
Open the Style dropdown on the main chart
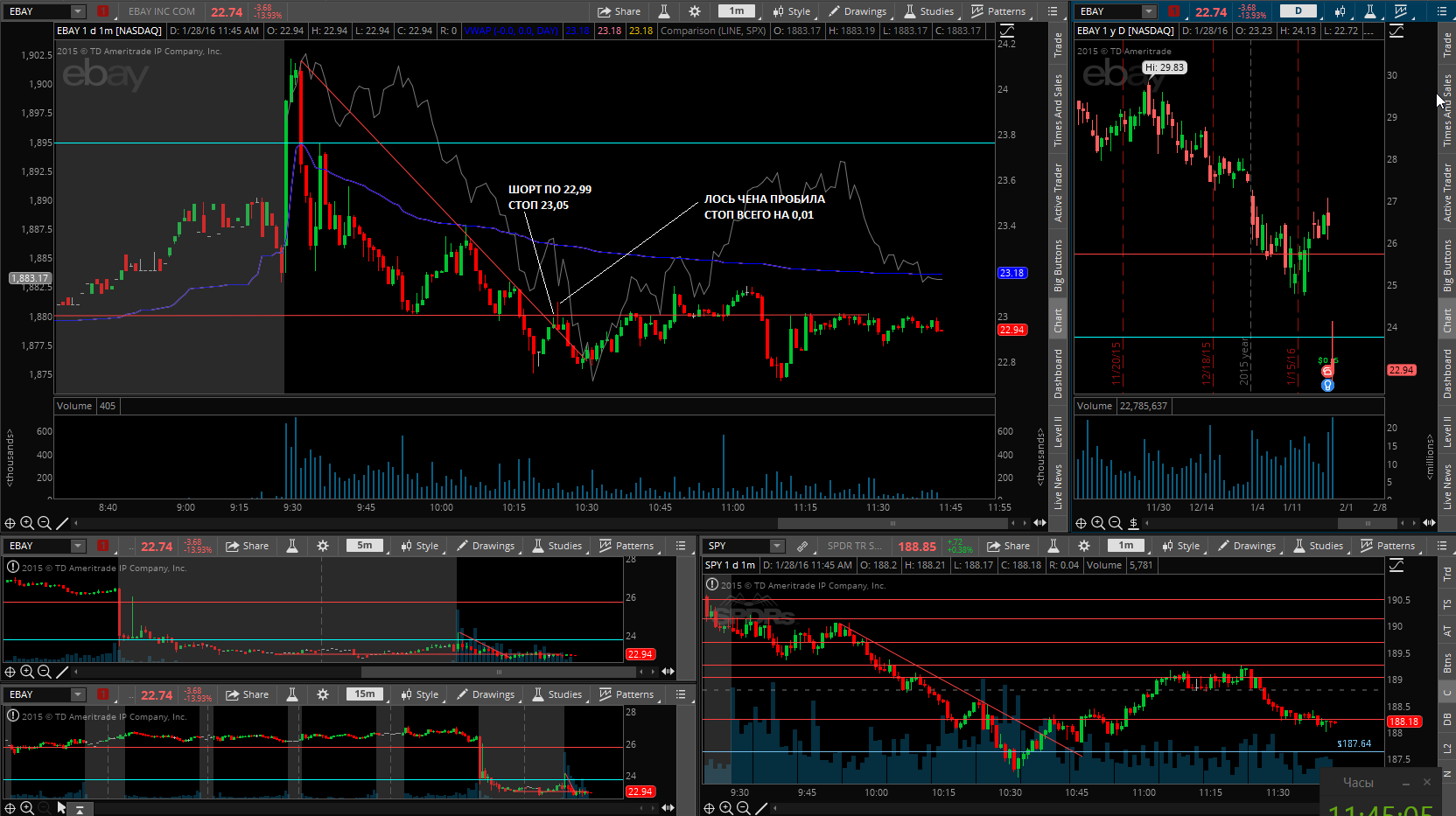[791, 11]
